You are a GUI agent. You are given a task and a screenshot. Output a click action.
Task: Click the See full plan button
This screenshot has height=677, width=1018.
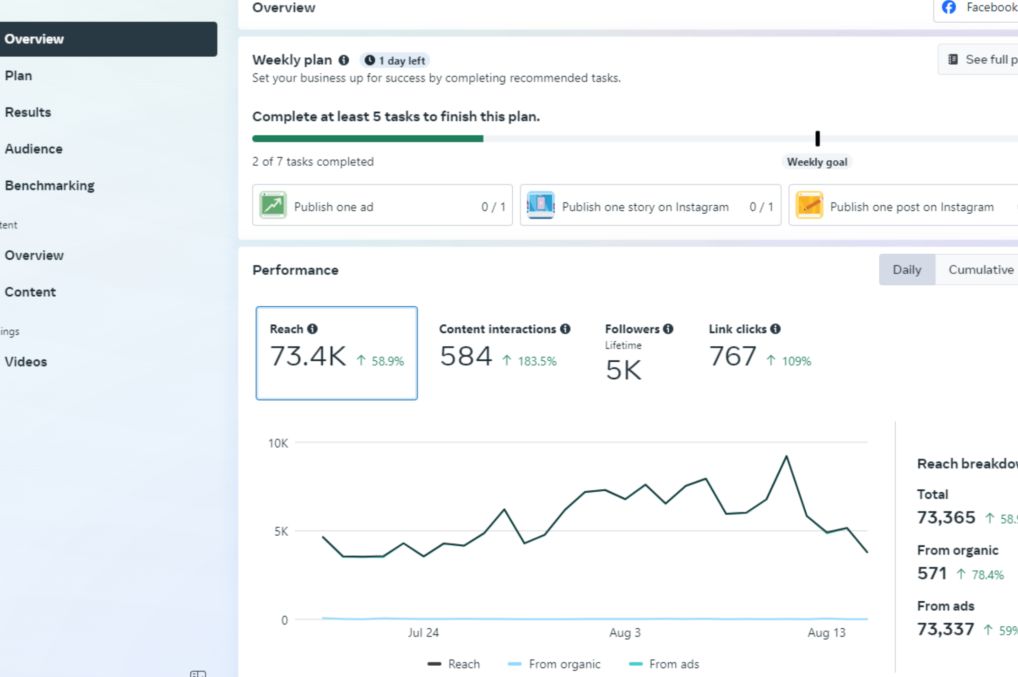point(978,60)
